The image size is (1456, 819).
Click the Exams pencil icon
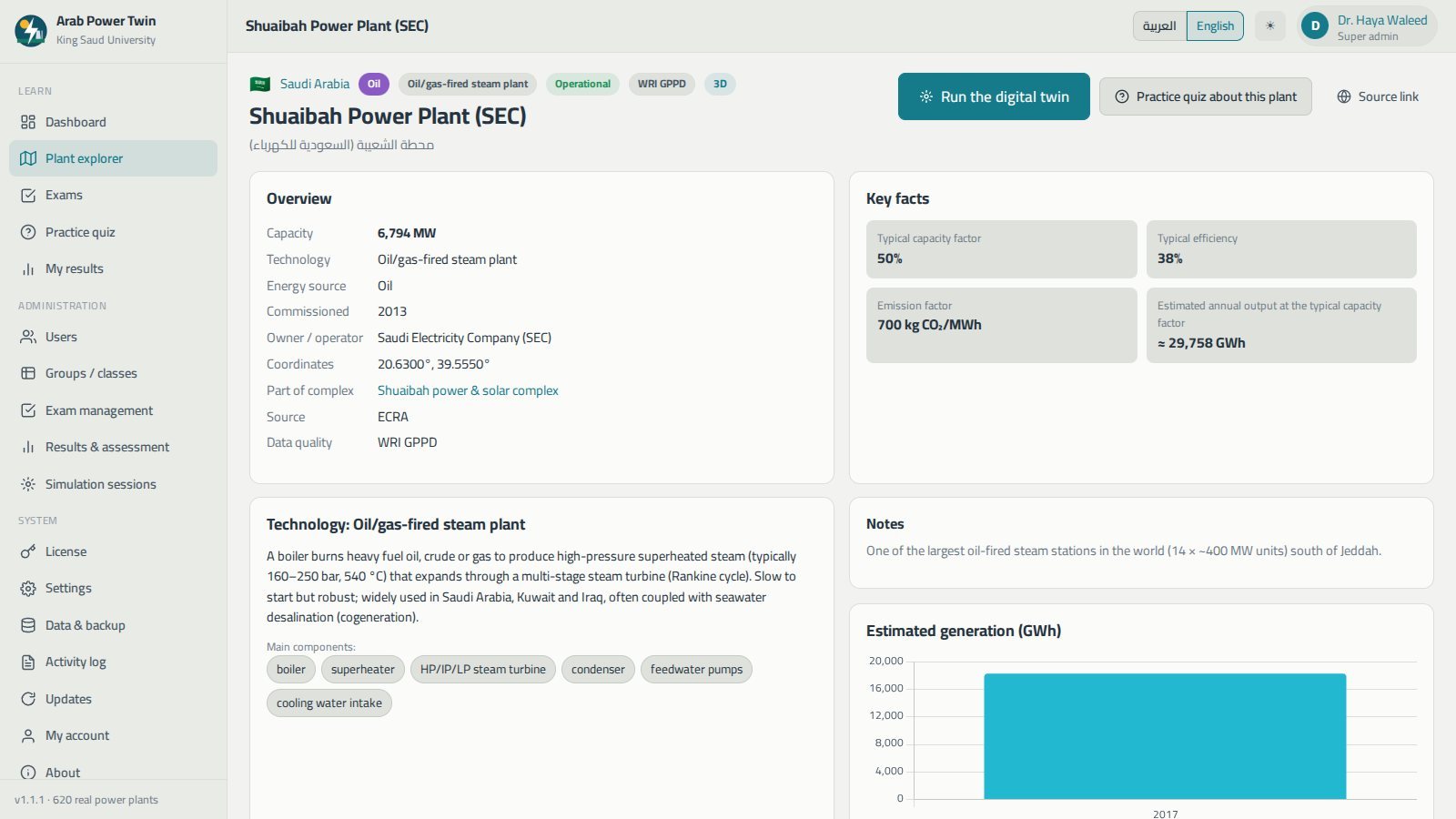pos(28,195)
